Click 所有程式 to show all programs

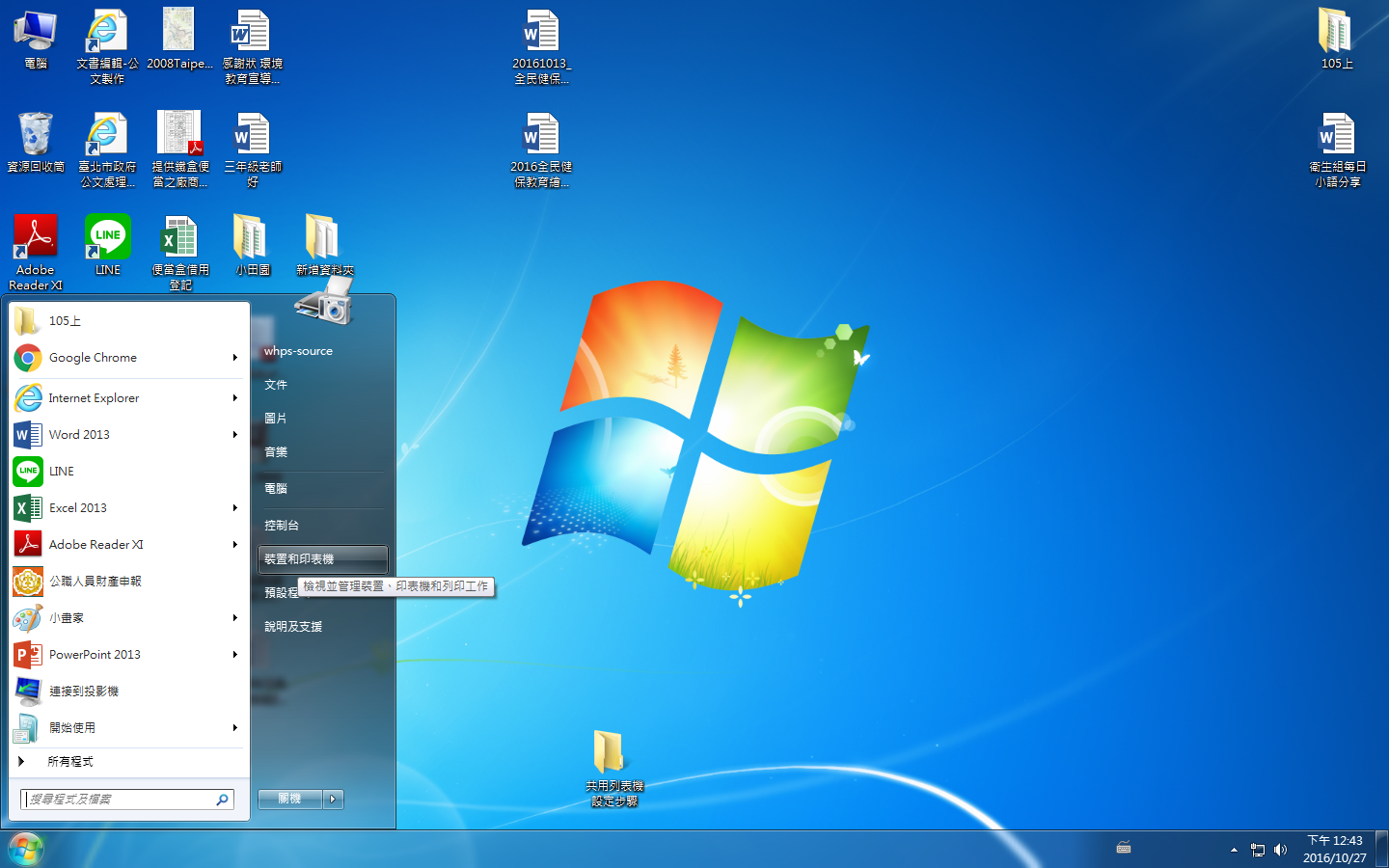pos(70,762)
